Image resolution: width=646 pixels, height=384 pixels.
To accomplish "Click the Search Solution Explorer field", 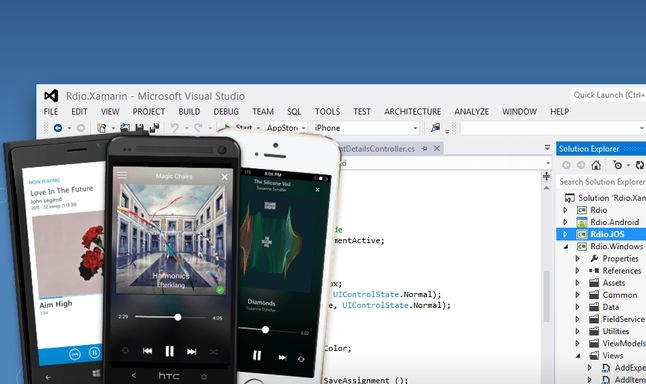I will click(x=601, y=182).
